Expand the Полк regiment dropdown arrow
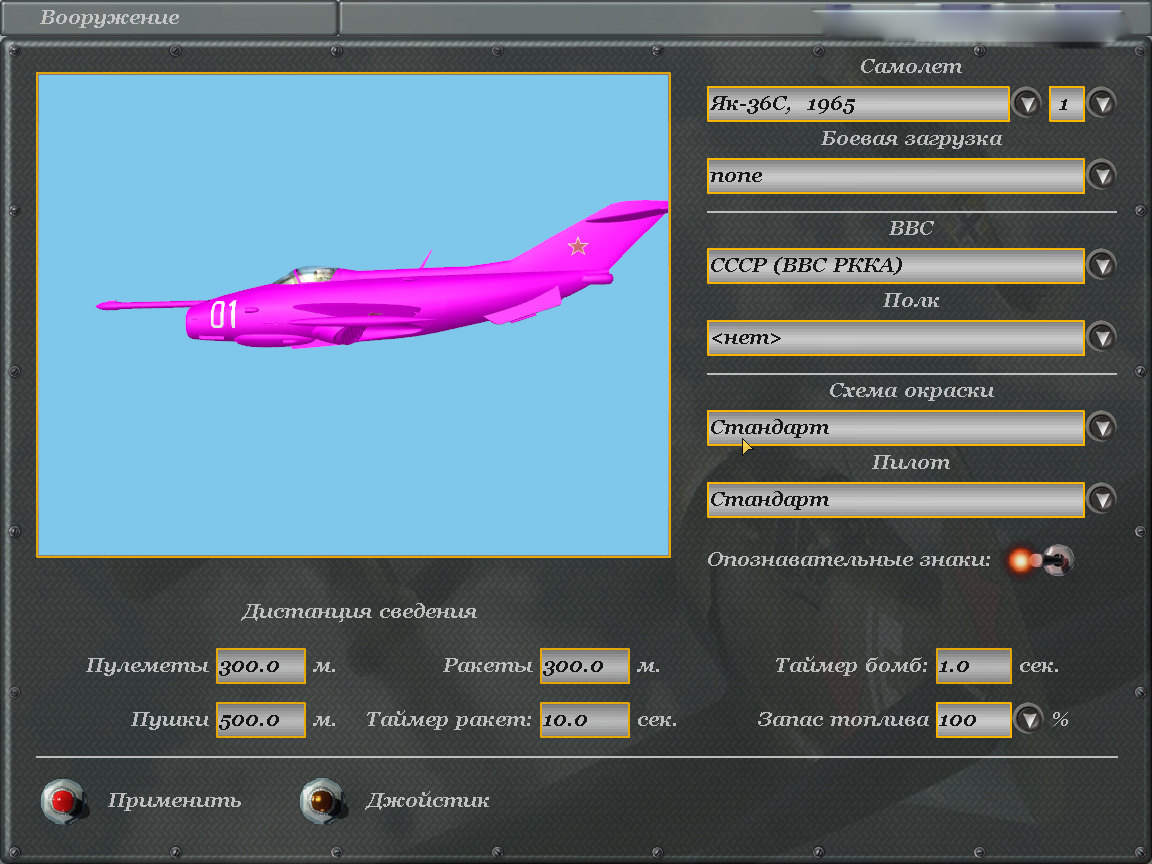Screen dimensions: 1152x864 (1101, 337)
